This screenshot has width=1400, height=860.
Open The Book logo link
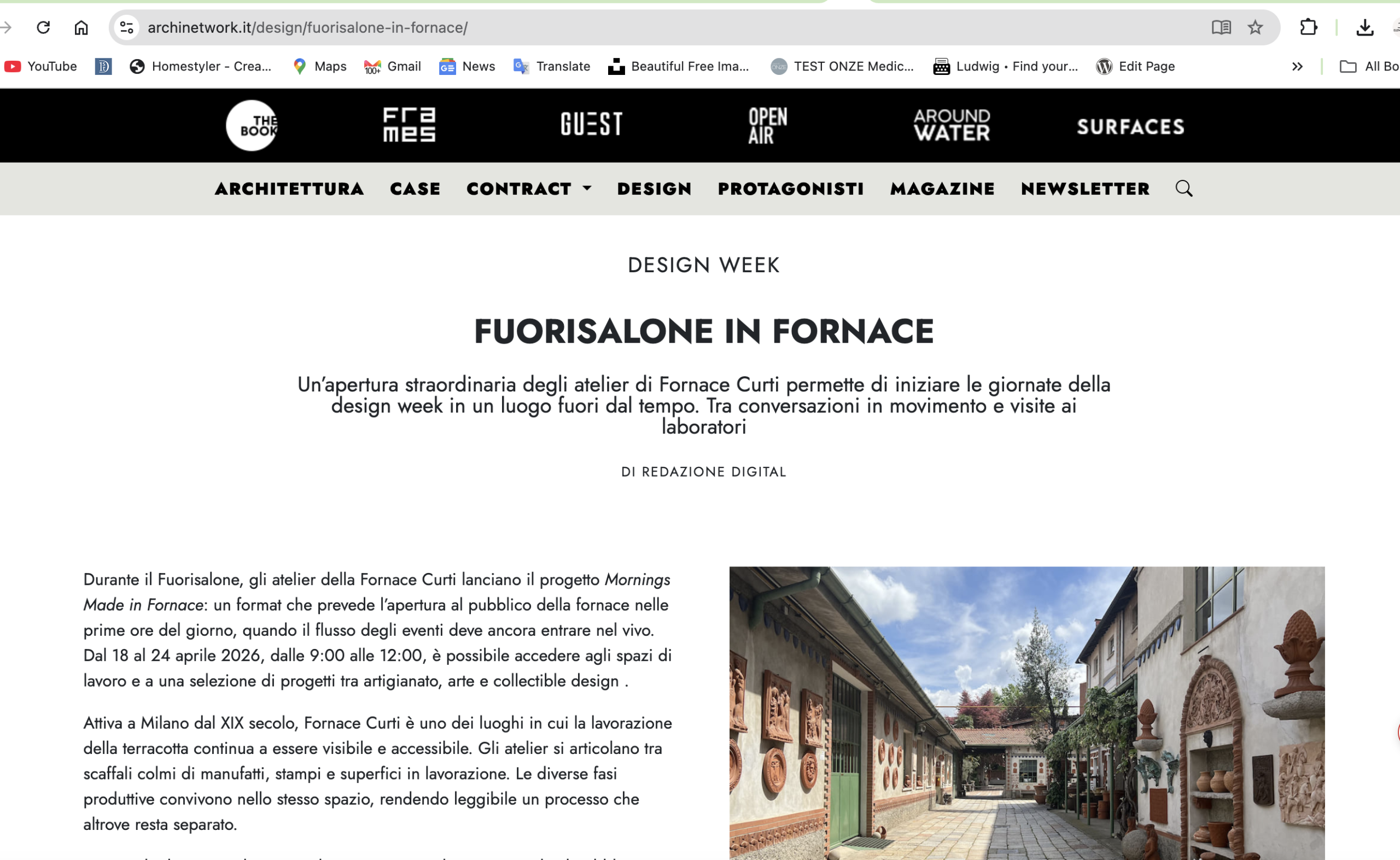tap(252, 125)
